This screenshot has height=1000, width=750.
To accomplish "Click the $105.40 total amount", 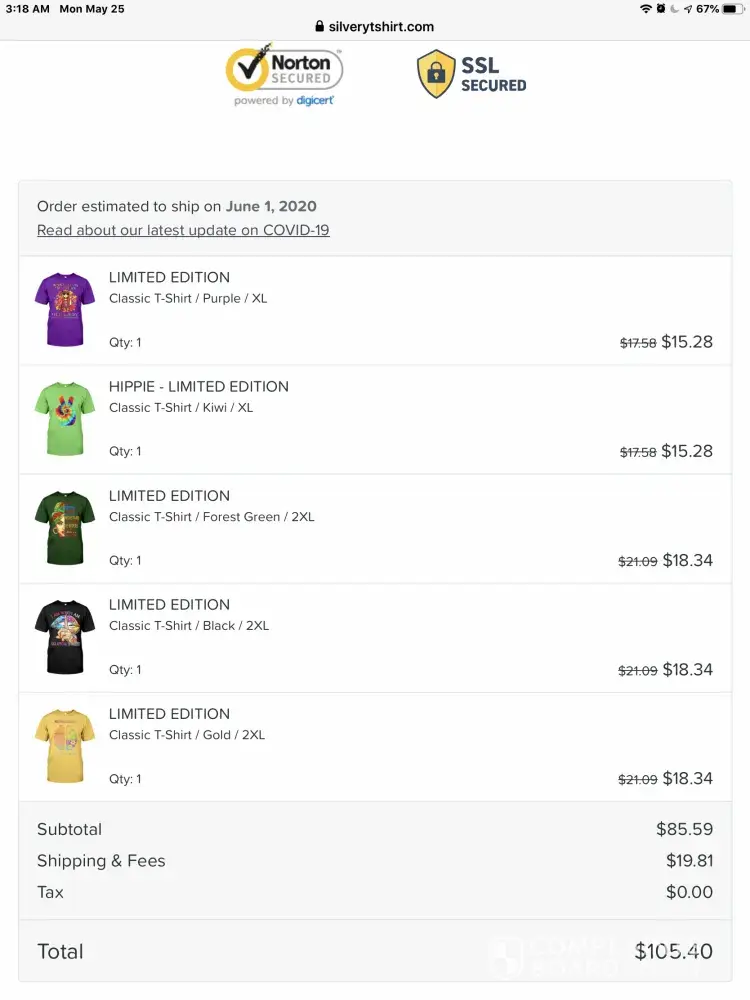I will [673, 951].
